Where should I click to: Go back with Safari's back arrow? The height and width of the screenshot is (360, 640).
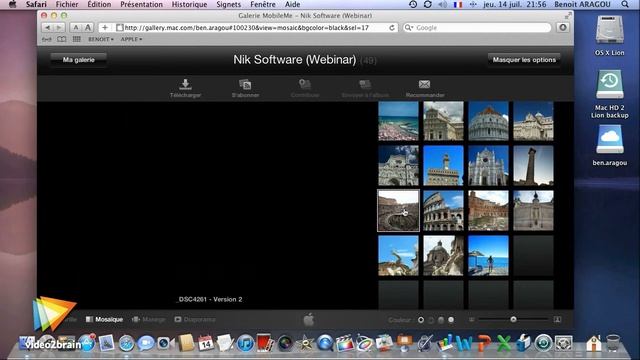pos(47,27)
